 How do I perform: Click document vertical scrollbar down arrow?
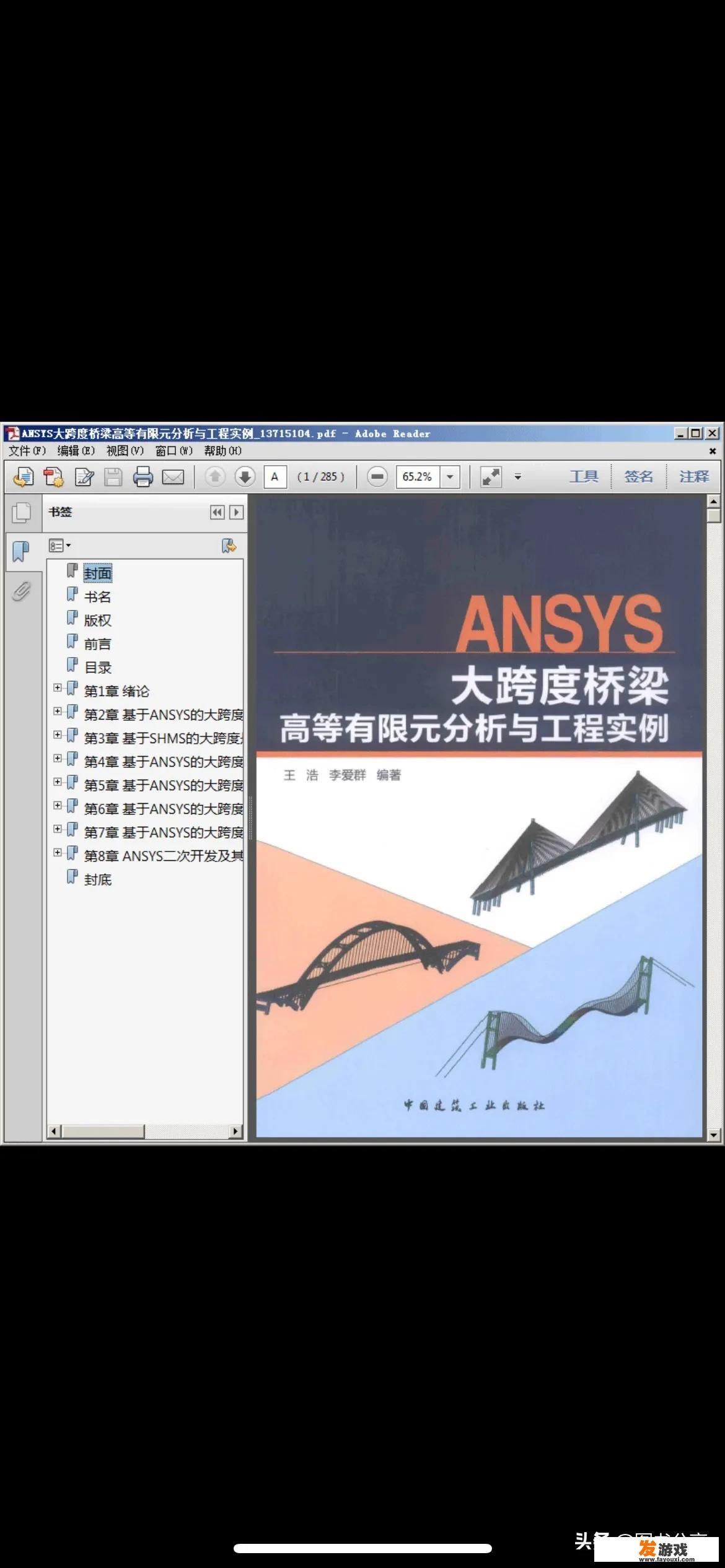[713, 1135]
